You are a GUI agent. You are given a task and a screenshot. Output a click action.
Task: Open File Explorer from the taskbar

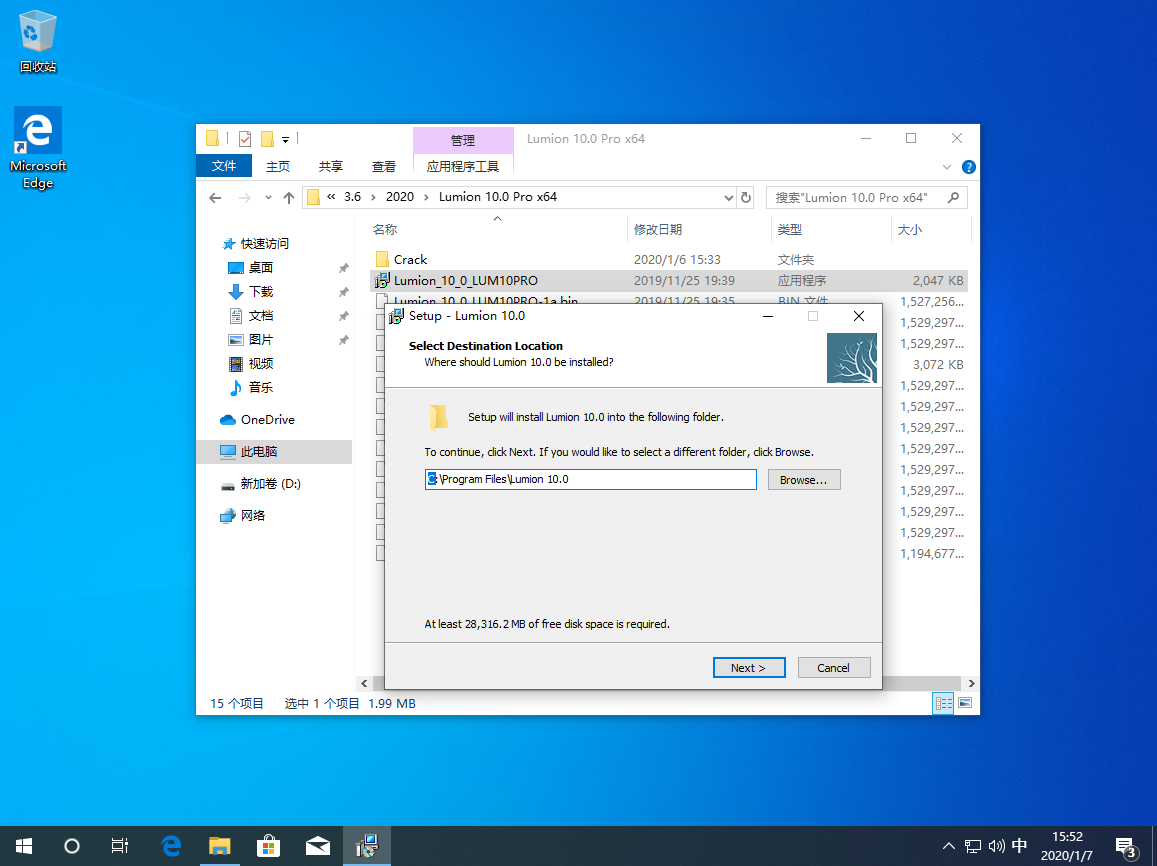[x=220, y=846]
